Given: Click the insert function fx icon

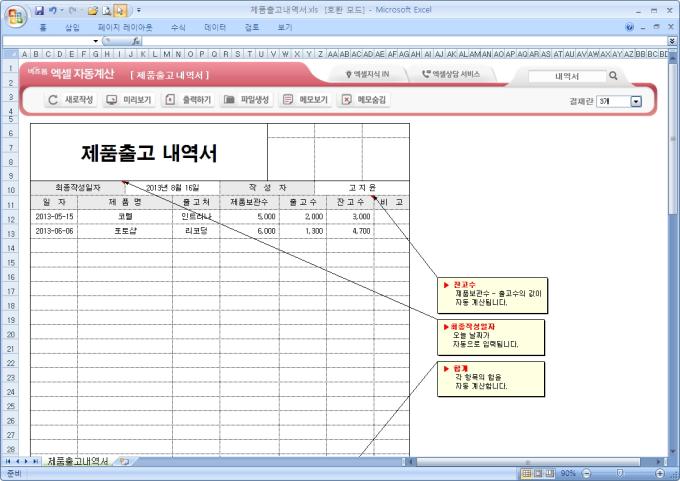Looking at the screenshot, I should tap(136, 41).
